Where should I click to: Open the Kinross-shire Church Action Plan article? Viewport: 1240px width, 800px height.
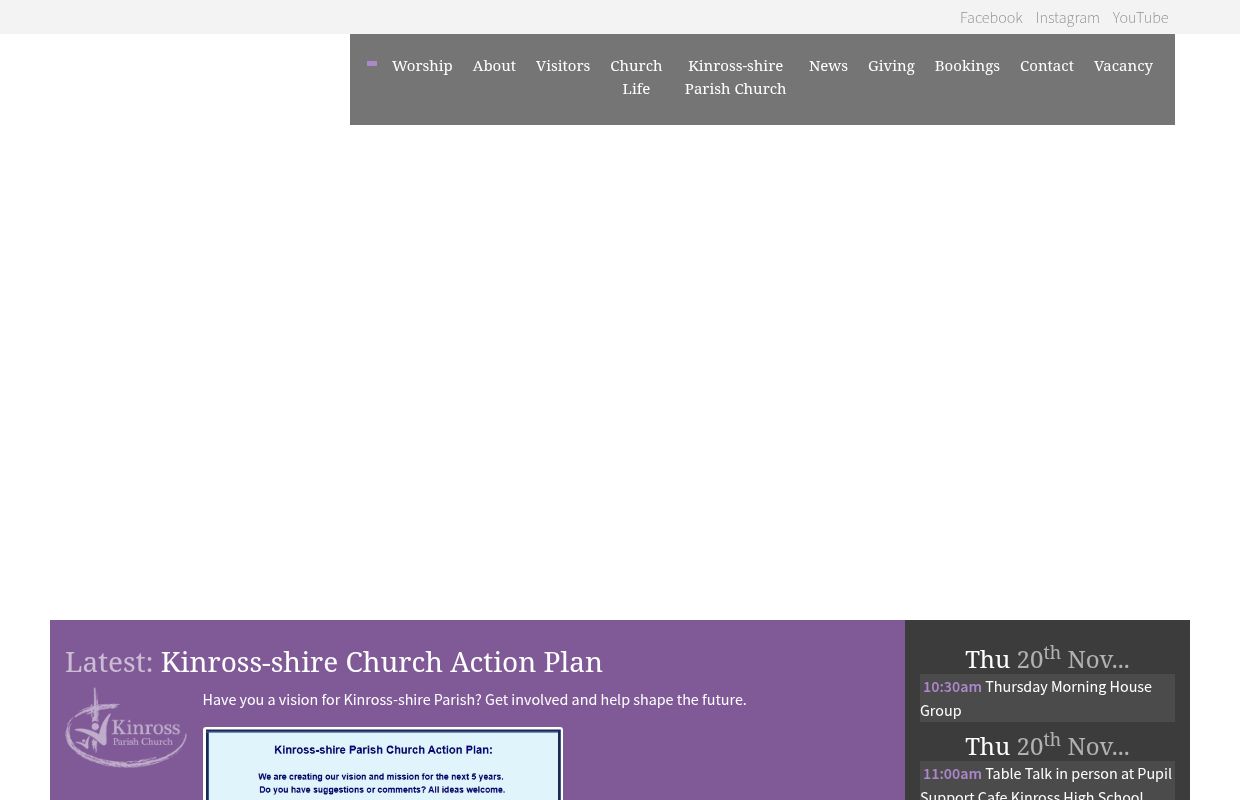coord(381,662)
